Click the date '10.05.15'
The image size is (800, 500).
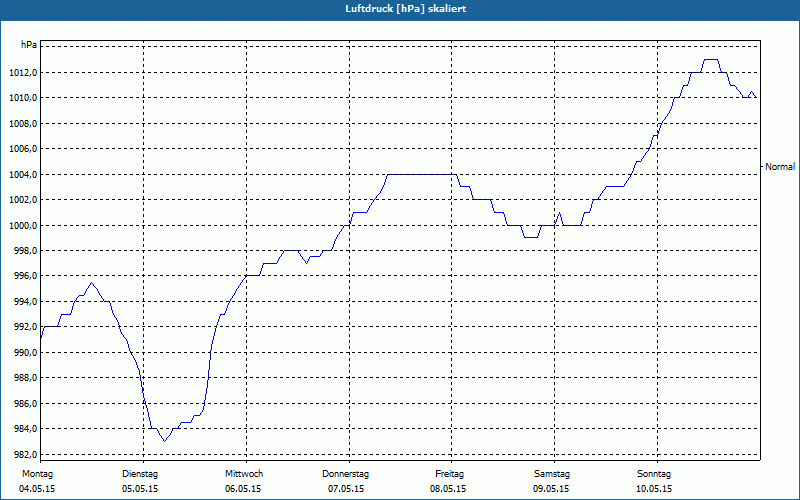pos(654,489)
